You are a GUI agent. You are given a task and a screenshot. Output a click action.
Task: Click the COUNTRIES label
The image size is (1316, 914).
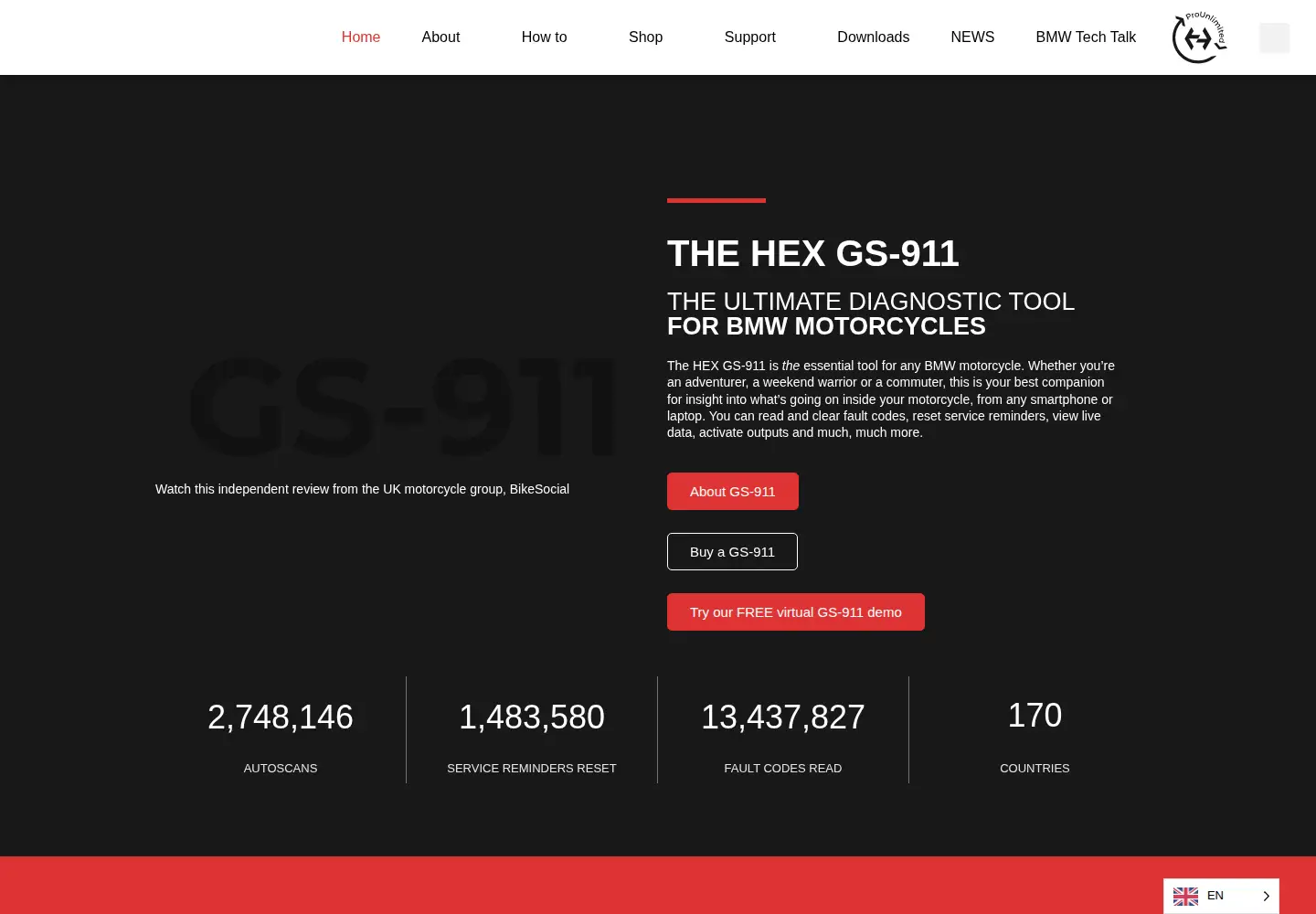point(1035,769)
